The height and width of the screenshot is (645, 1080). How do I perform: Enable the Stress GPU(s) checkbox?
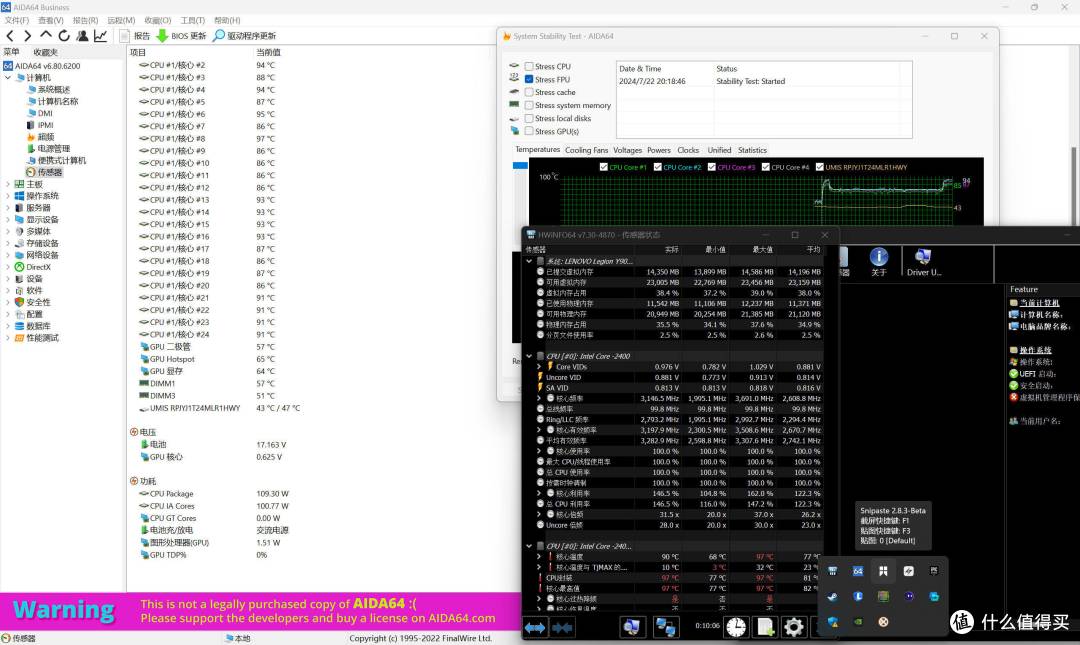coord(529,131)
